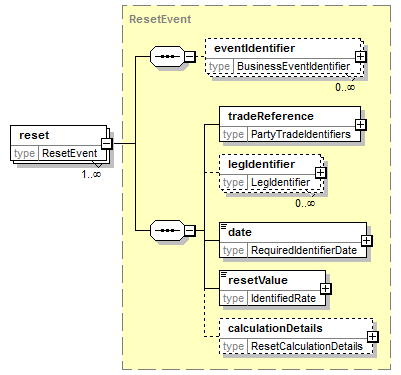The image size is (401, 375).
Task: Collapse the upper sequence compositor minus box
Action: tap(189, 57)
